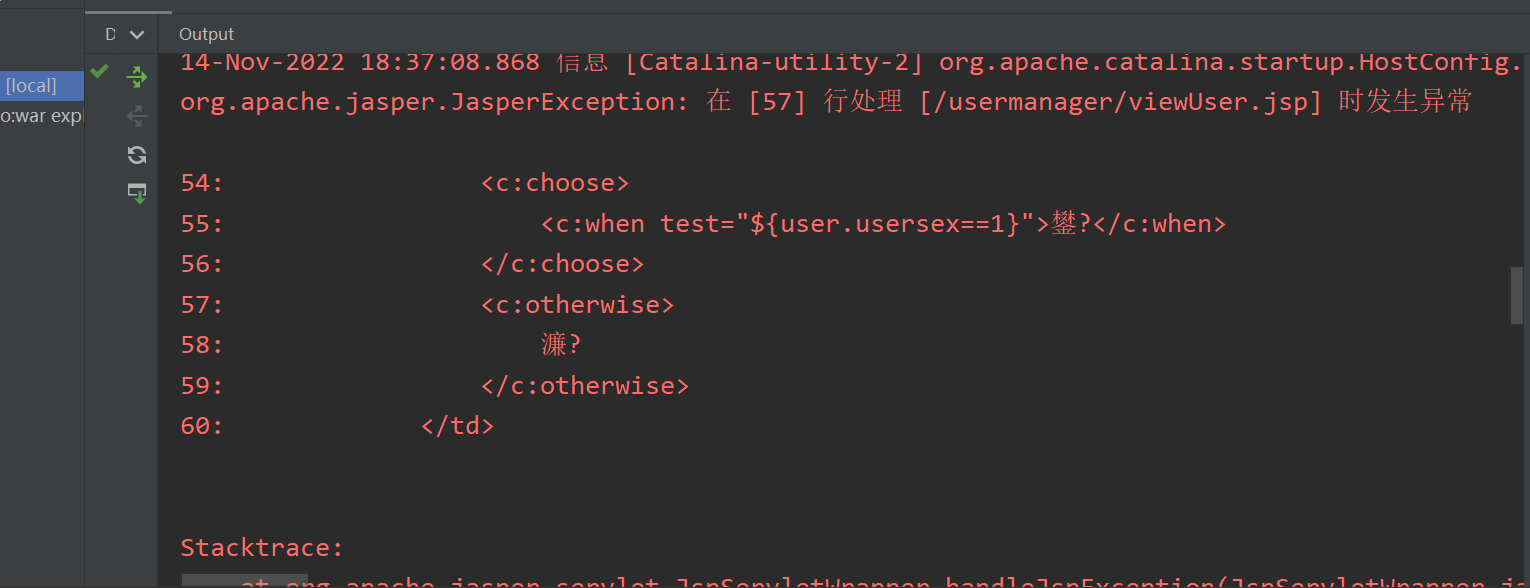The image size is (1530, 588).
Task: Click the grayed-out Undeploy arrows icon
Action: [x=137, y=117]
